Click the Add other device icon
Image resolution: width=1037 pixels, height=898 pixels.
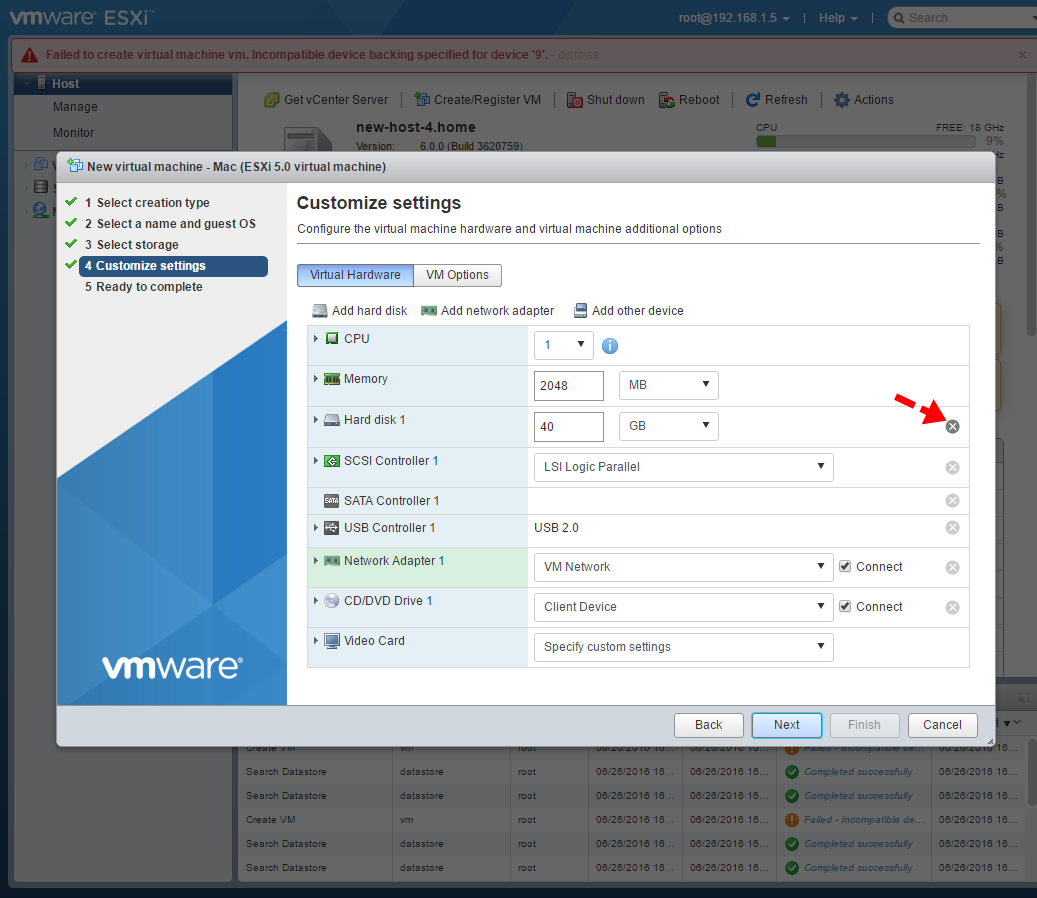[581, 311]
